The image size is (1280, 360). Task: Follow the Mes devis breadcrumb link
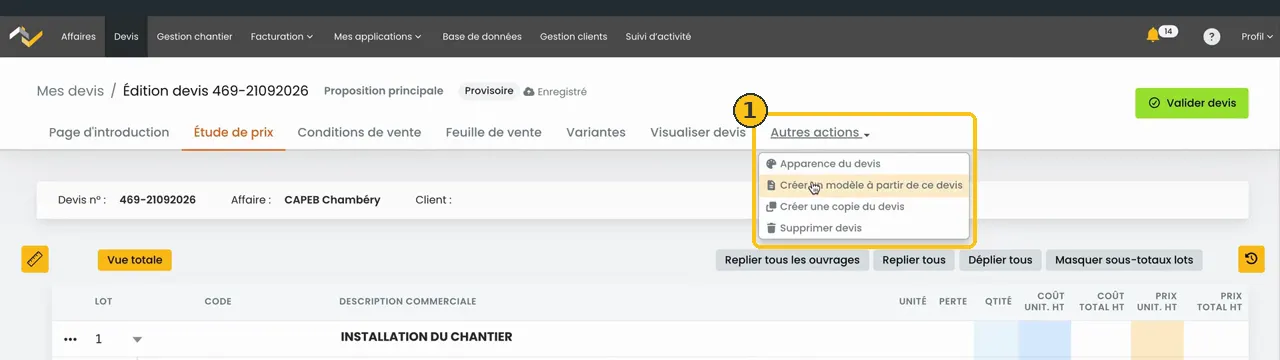click(x=70, y=91)
